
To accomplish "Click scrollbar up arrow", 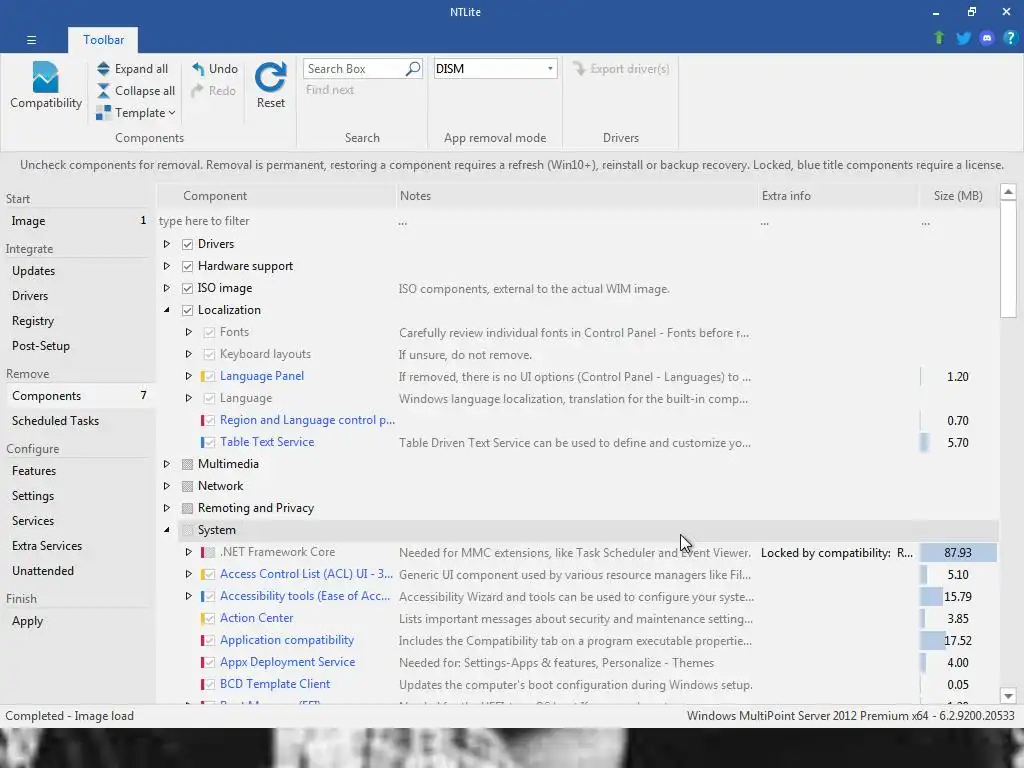I will click(1008, 192).
